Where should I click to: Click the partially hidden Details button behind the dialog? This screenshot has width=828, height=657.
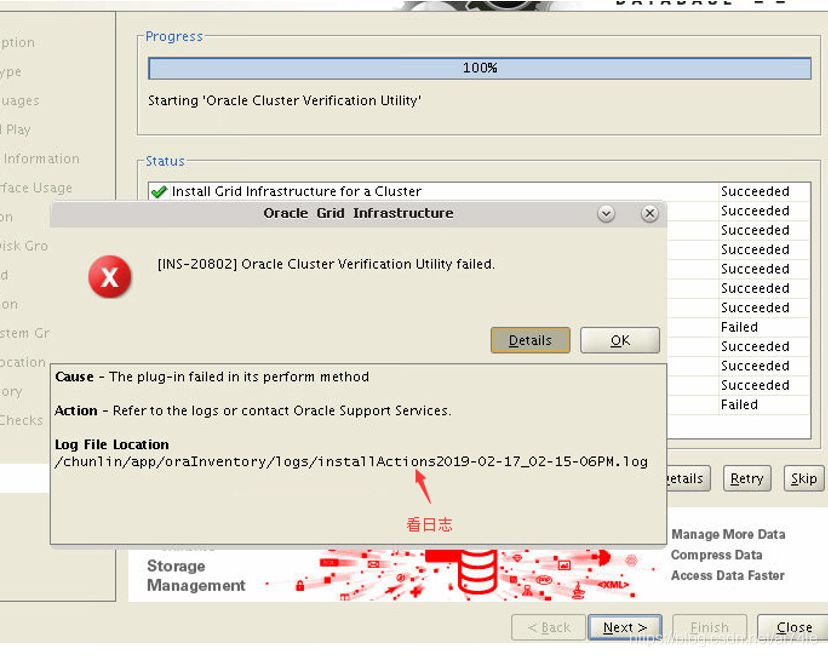coord(688,478)
